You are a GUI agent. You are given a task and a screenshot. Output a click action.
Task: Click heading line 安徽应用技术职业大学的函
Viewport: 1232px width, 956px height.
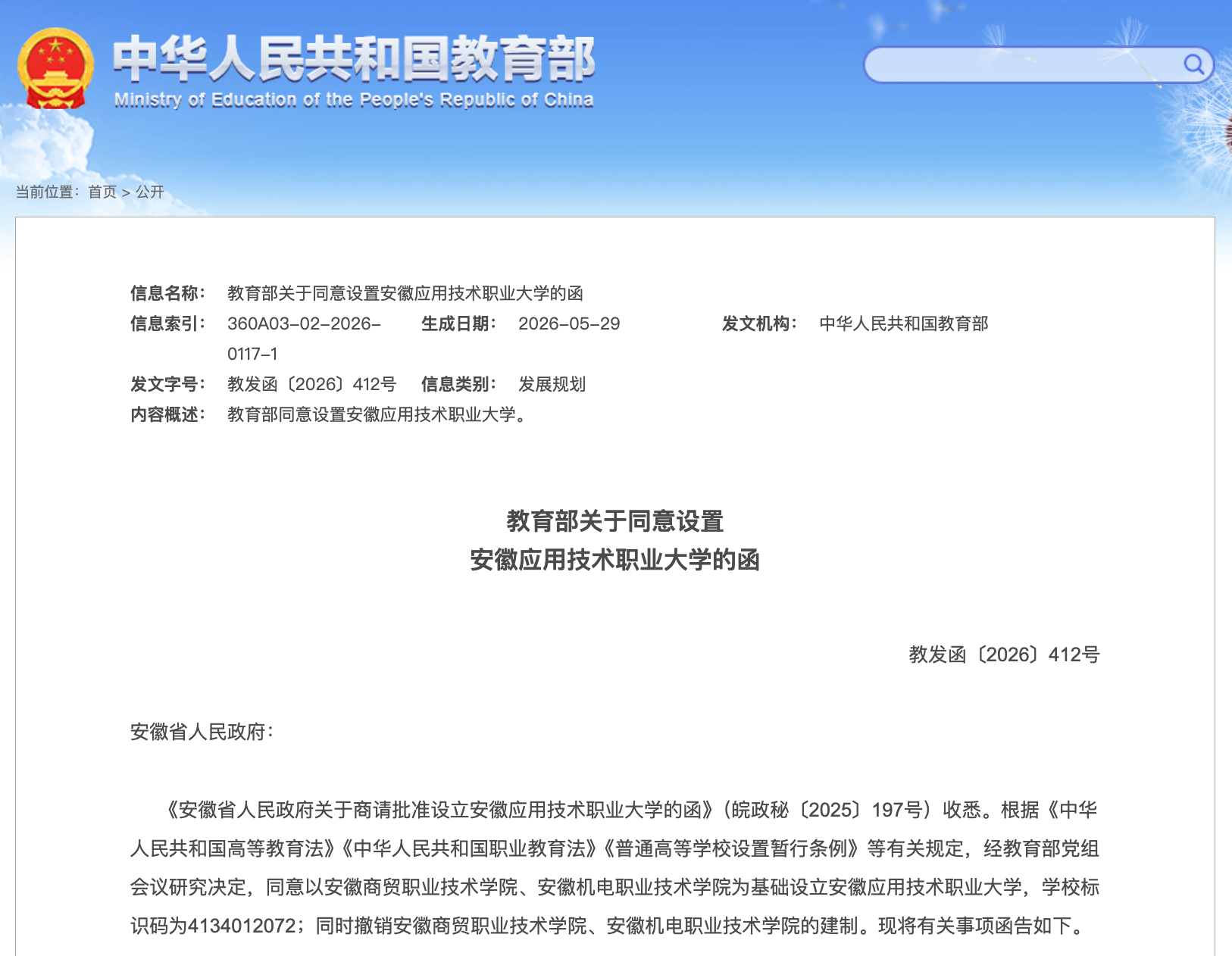(x=615, y=560)
